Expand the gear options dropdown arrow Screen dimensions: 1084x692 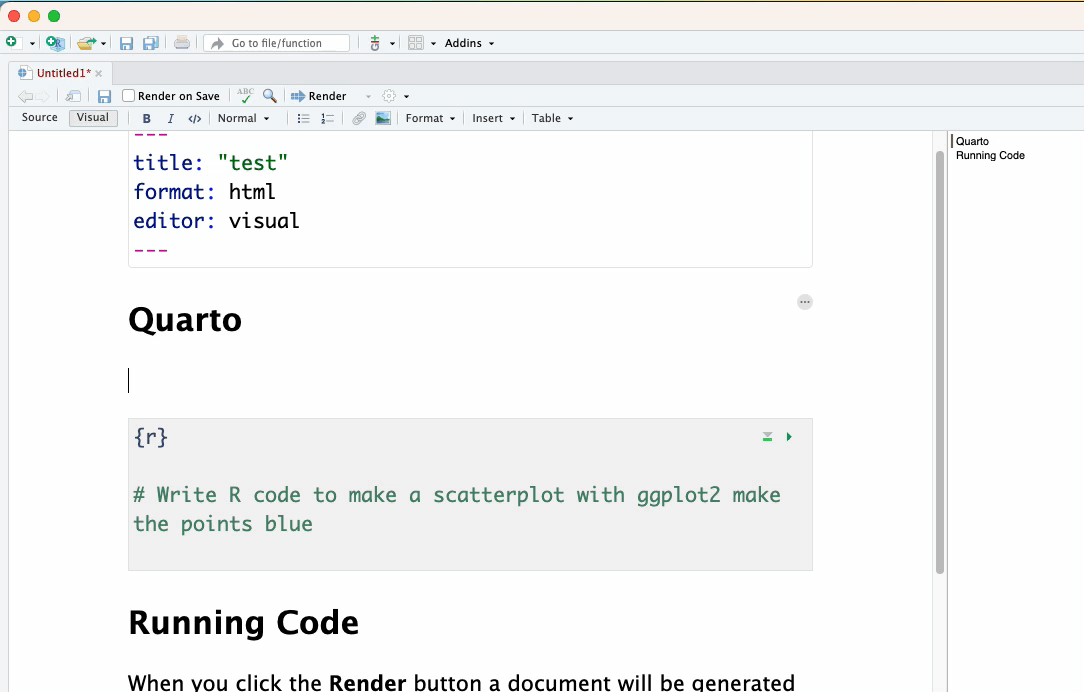[x=406, y=96]
